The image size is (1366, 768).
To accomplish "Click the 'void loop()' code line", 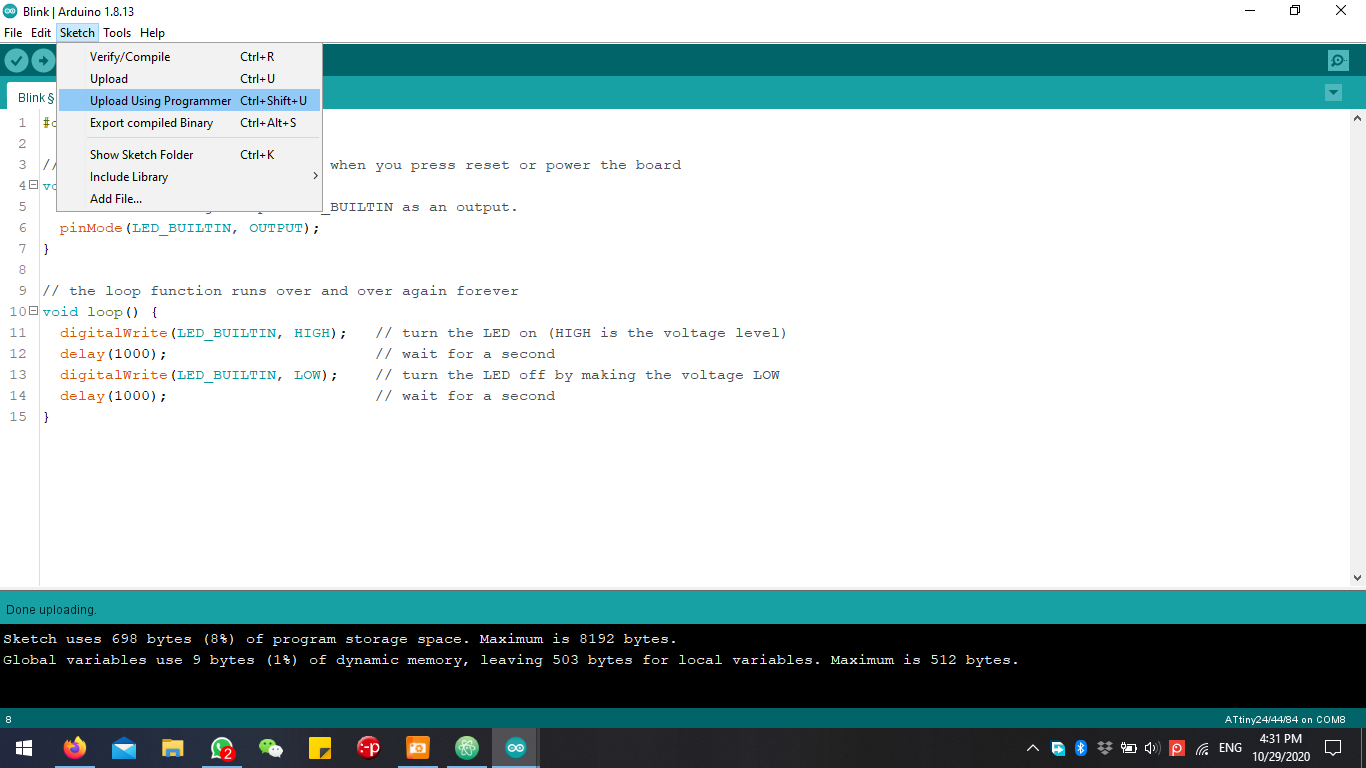I will (100, 312).
